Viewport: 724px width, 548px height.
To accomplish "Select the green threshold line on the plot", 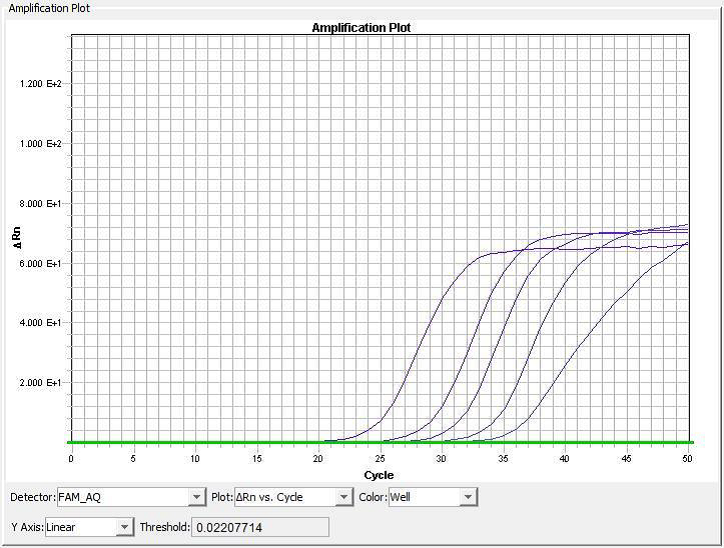I will point(200,442).
